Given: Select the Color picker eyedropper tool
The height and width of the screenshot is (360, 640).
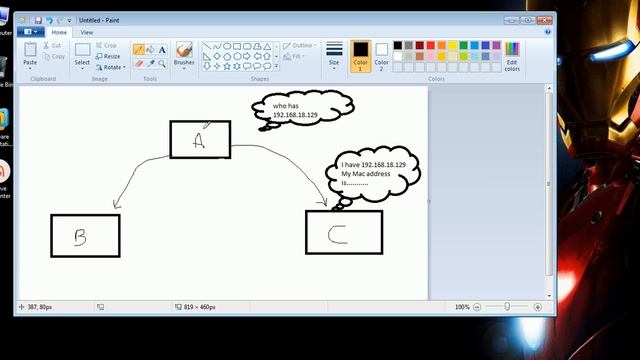Looking at the screenshot, I should pos(150,63).
